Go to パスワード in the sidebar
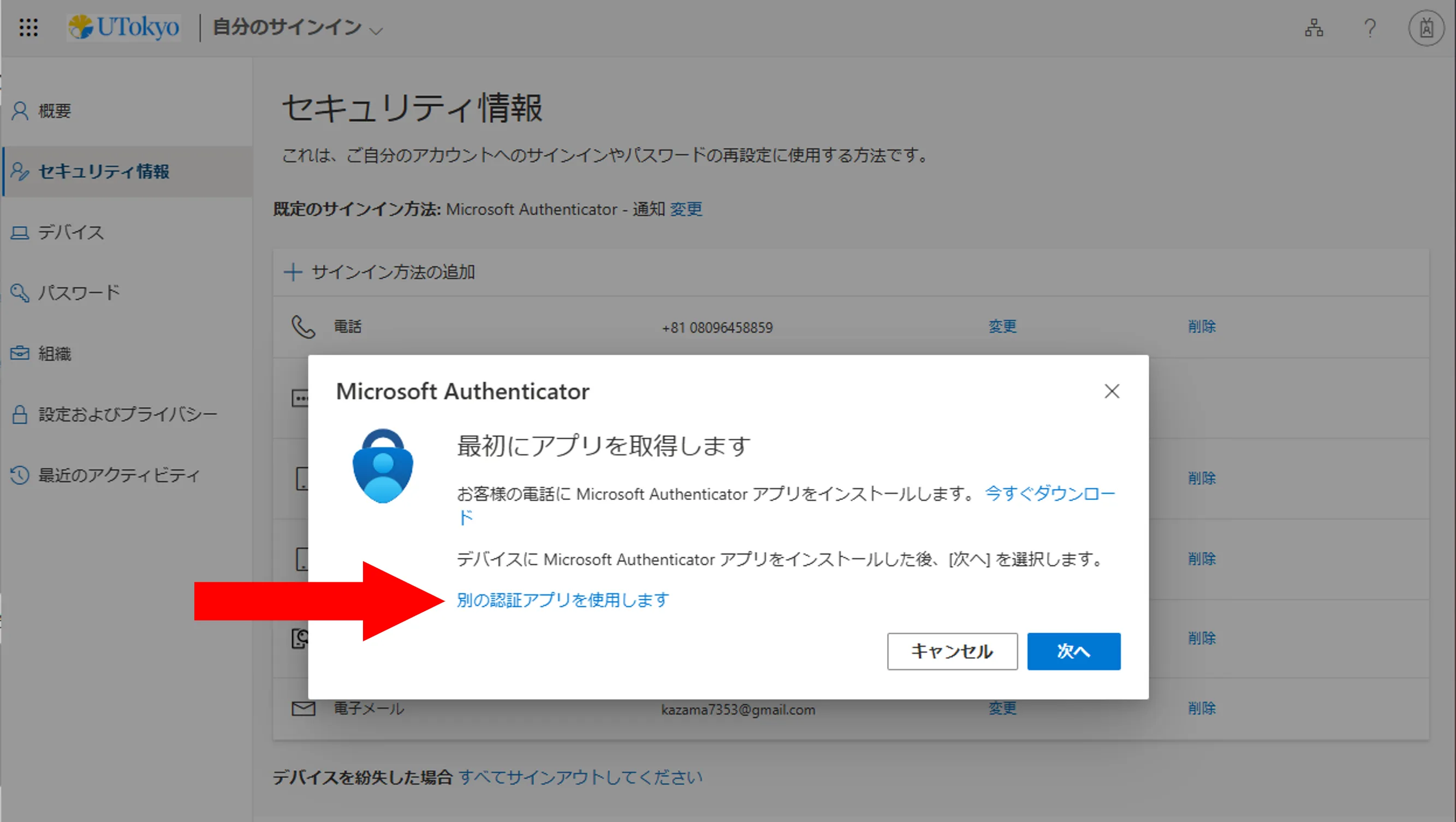This screenshot has width=1456, height=822. [79, 293]
